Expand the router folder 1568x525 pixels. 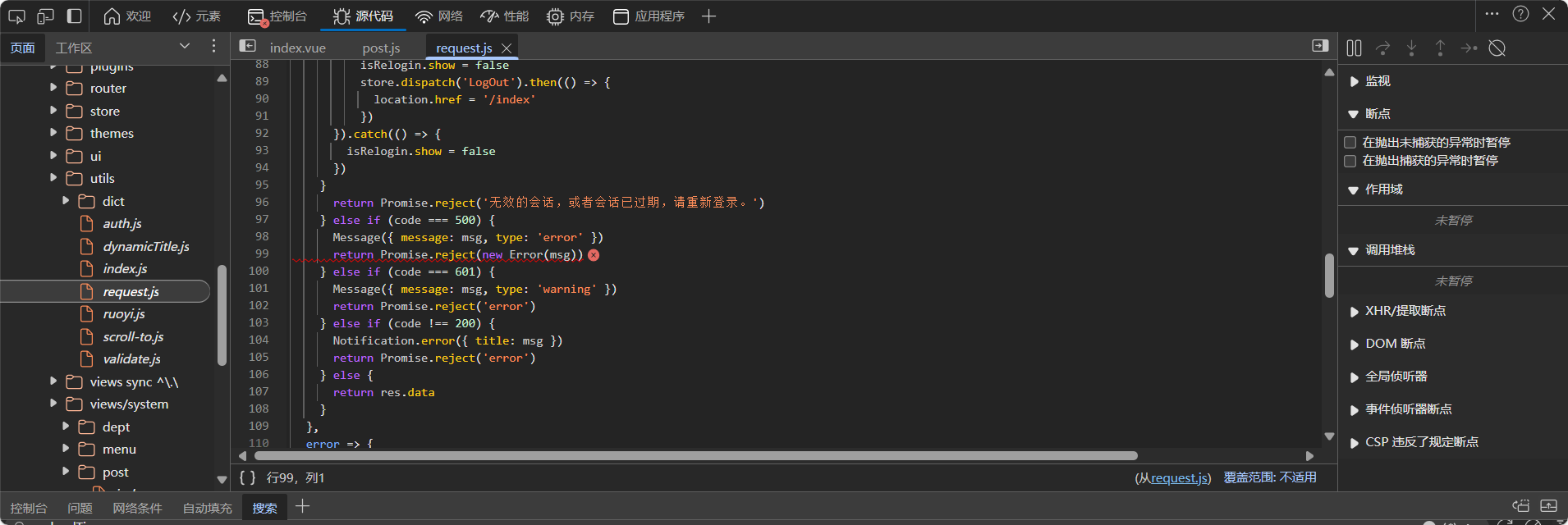pyautogui.click(x=53, y=88)
